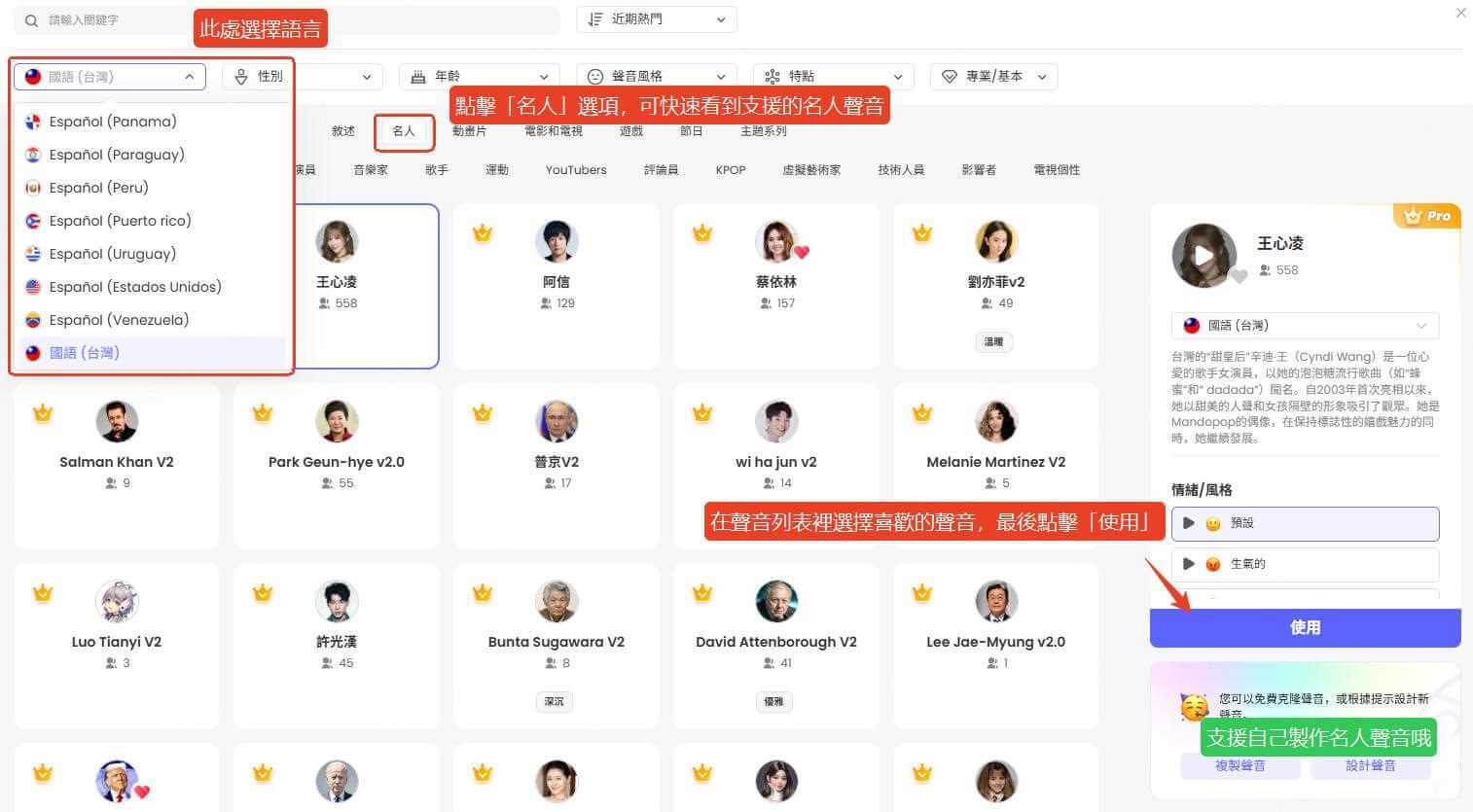The width and height of the screenshot is (1473, 812).
Task: Select Español (Estados Unidos) language option
Action: click(x=153, y=287)
